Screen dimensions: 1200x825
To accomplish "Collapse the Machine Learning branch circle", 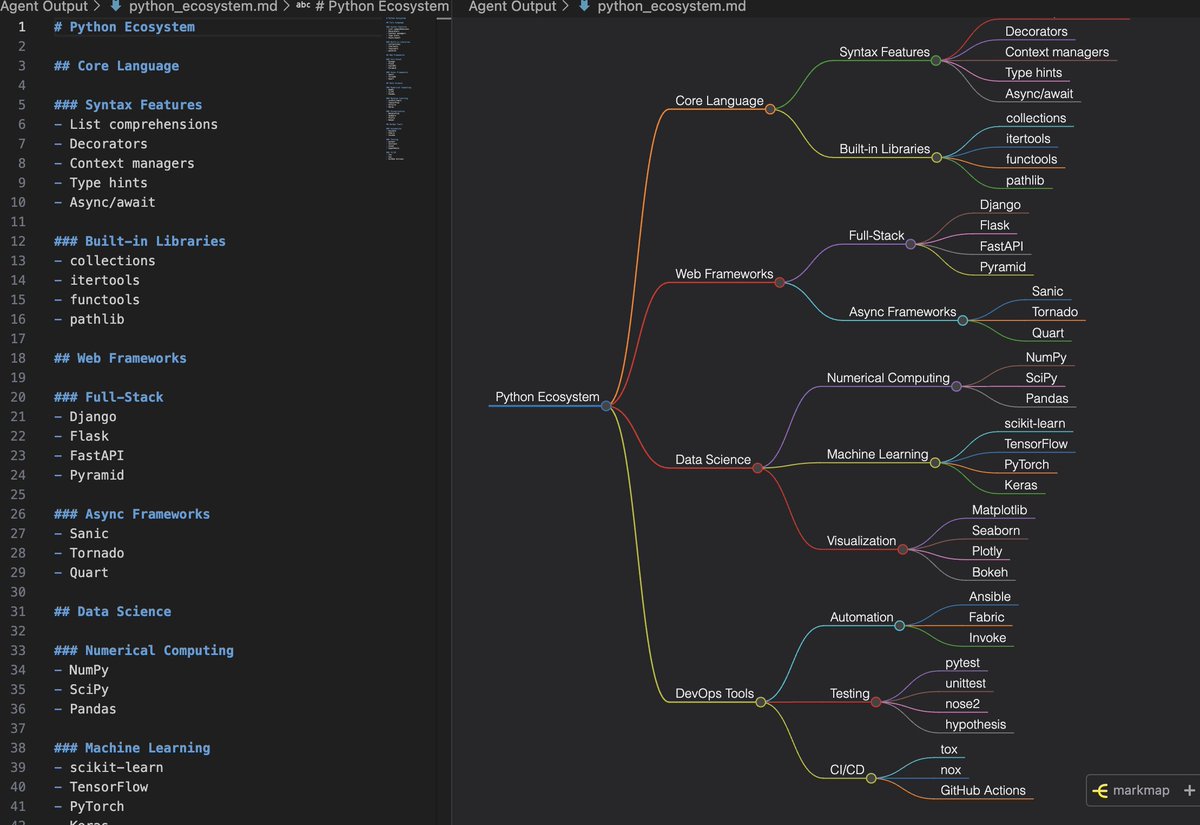I will (936, 464).
